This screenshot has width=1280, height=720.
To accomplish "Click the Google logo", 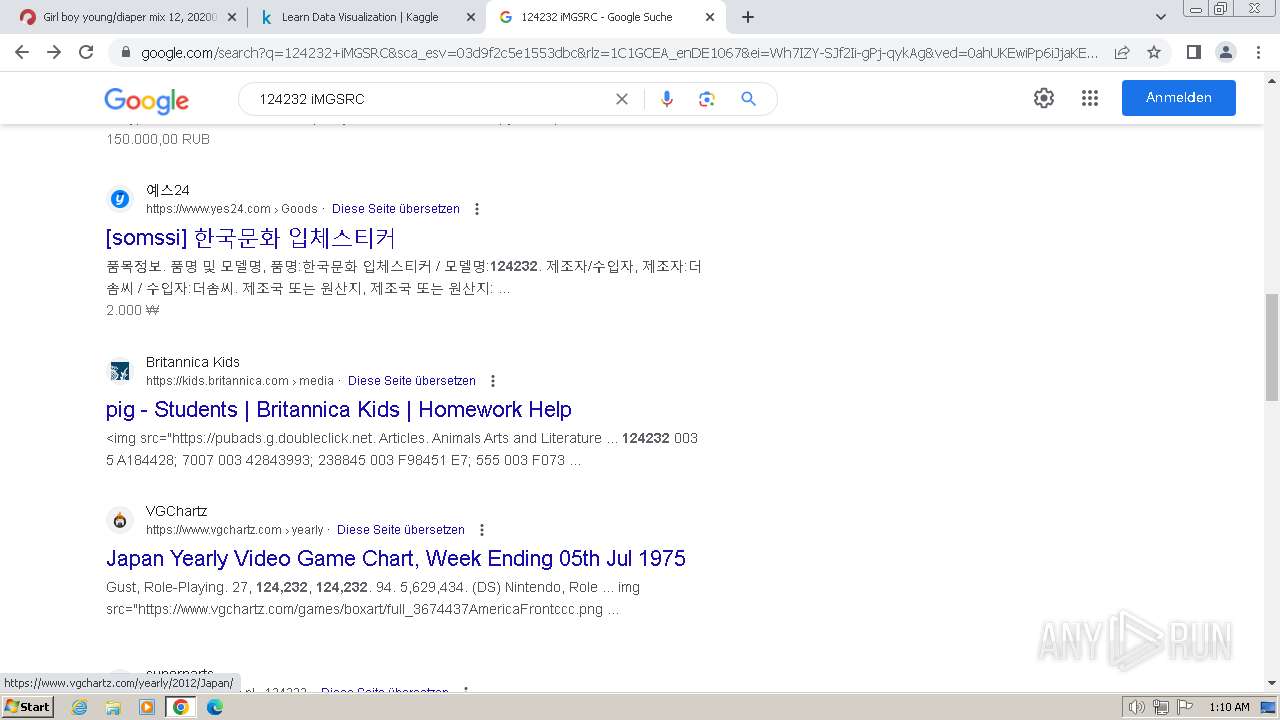I will 146,100.
